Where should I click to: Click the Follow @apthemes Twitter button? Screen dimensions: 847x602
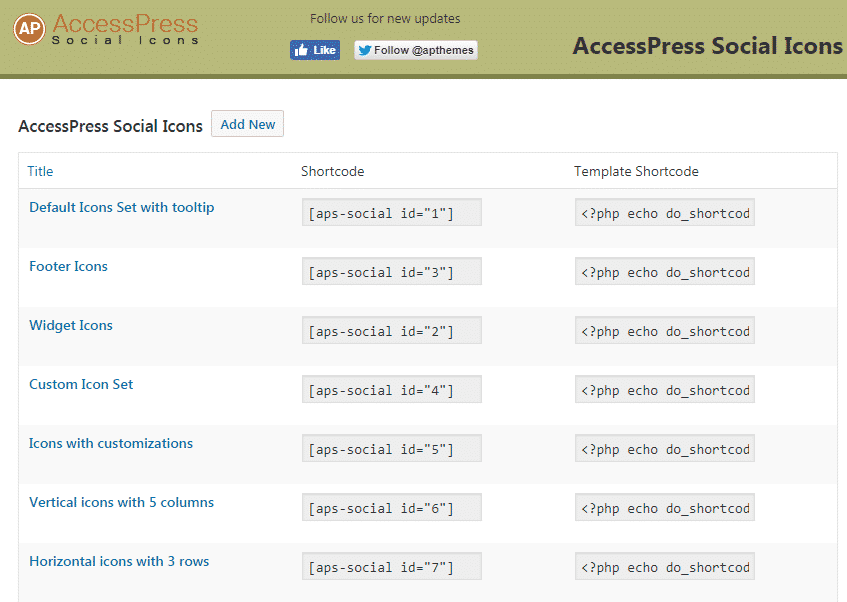pos(416,50)
